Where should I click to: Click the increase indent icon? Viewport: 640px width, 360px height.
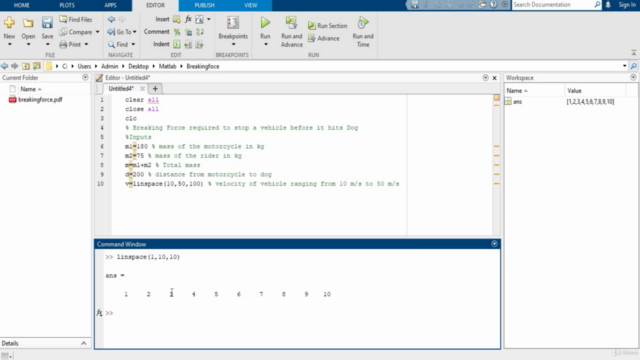188,44
